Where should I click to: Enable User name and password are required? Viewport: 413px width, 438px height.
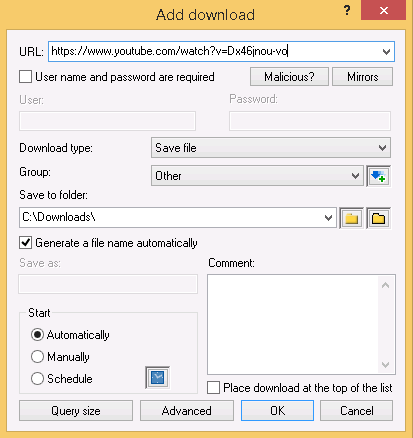[x=26, y=77]
